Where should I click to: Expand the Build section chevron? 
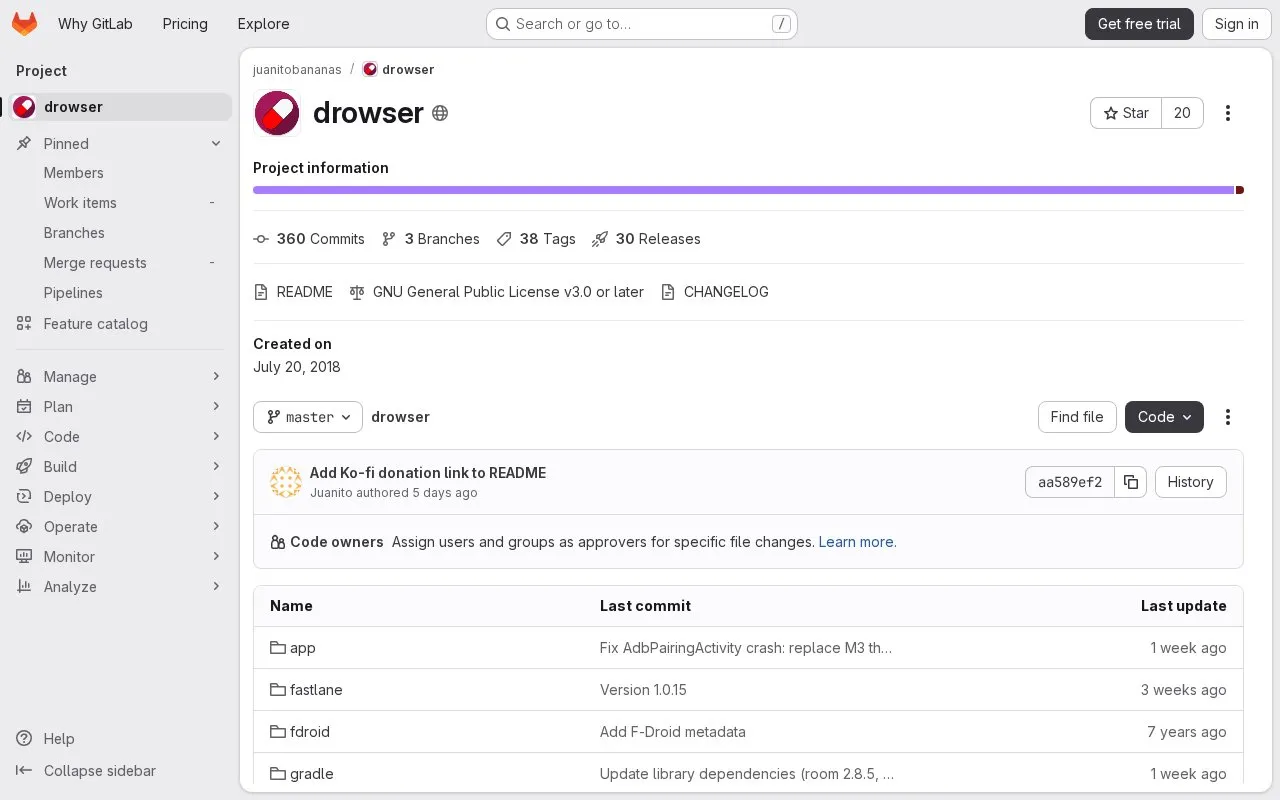coord(216,467)
